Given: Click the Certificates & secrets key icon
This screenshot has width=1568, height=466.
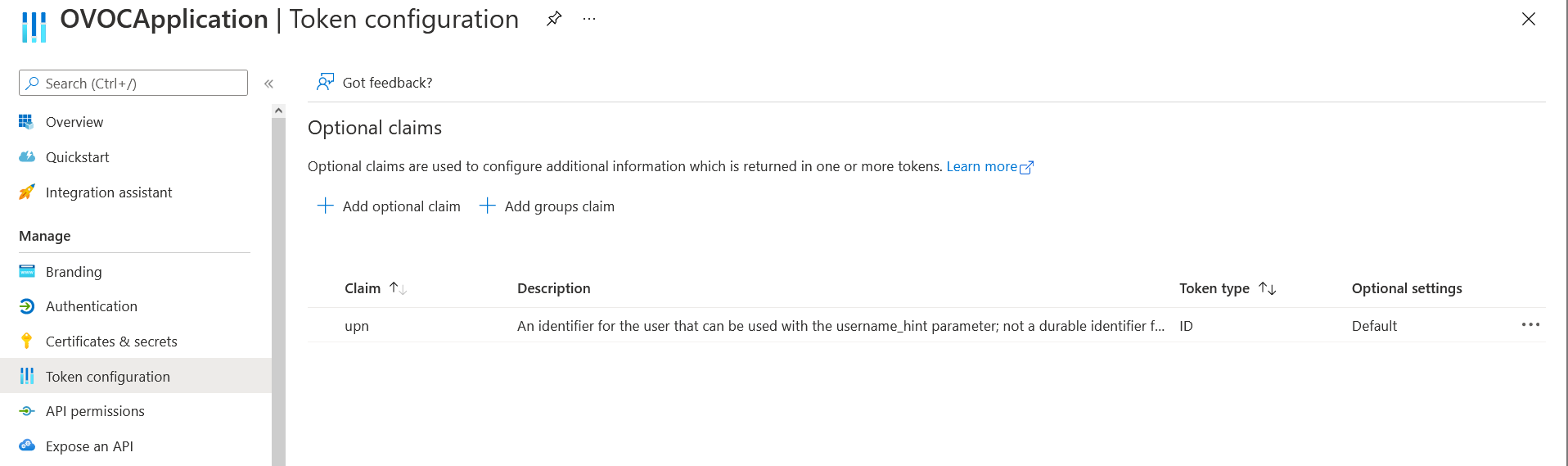Looking at the screenshot, I should click(x=26, y=342).
